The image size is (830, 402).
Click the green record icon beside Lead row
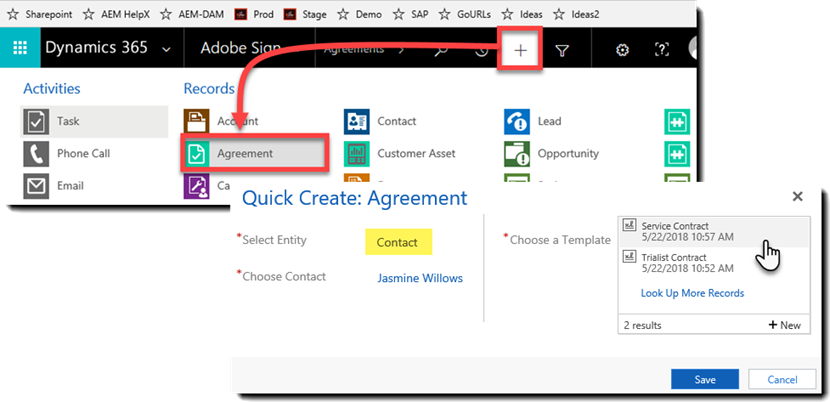677,121
